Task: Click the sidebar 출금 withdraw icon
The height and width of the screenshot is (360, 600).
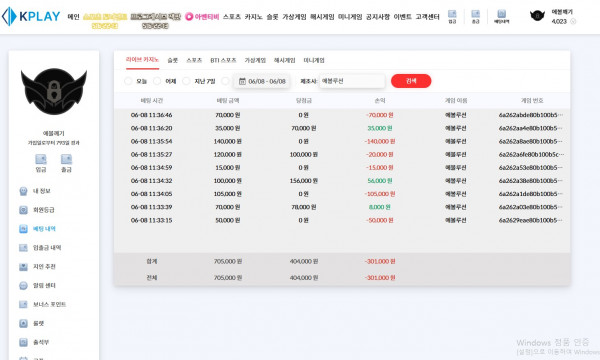Action: point(66,163)
